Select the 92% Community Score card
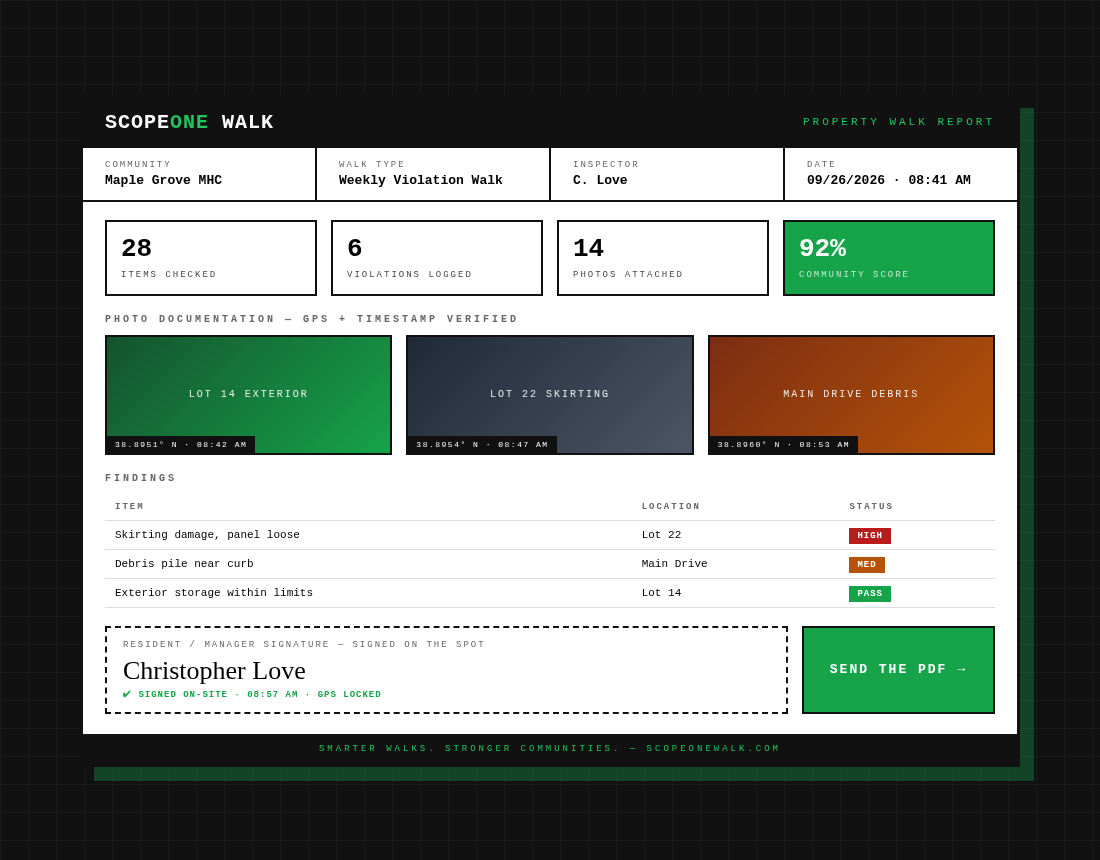This screenshot has width=1100, height=860. pyautogui.click(x=889, y=258)
